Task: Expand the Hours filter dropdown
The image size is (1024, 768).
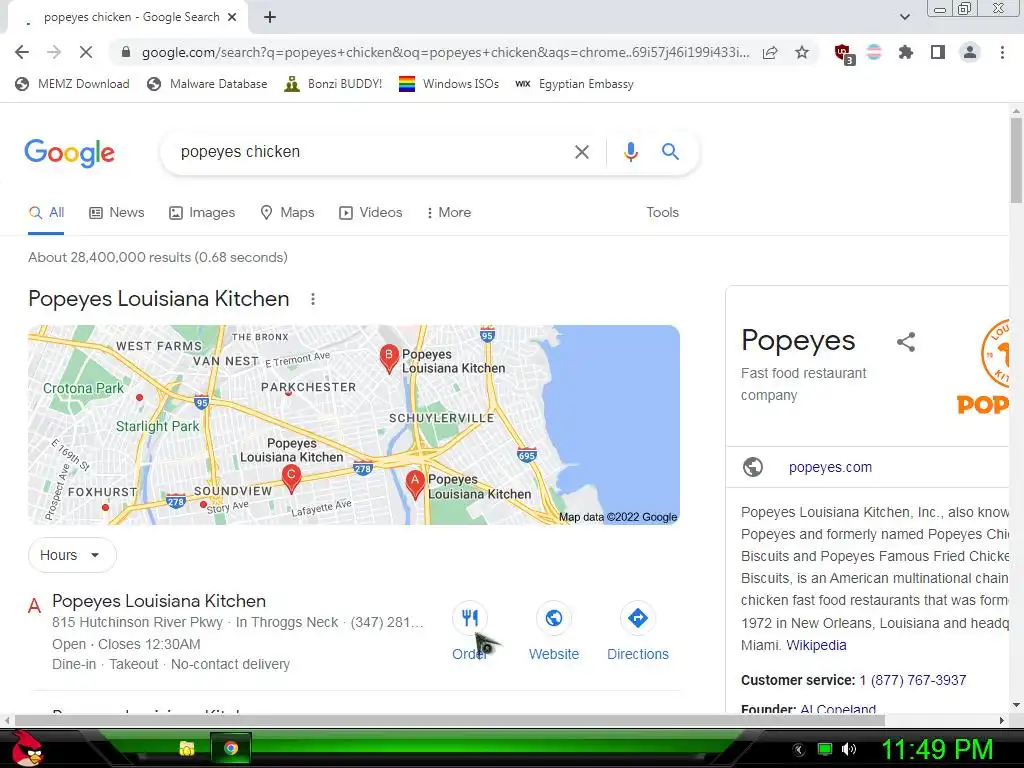Action: tap(72, 555)
